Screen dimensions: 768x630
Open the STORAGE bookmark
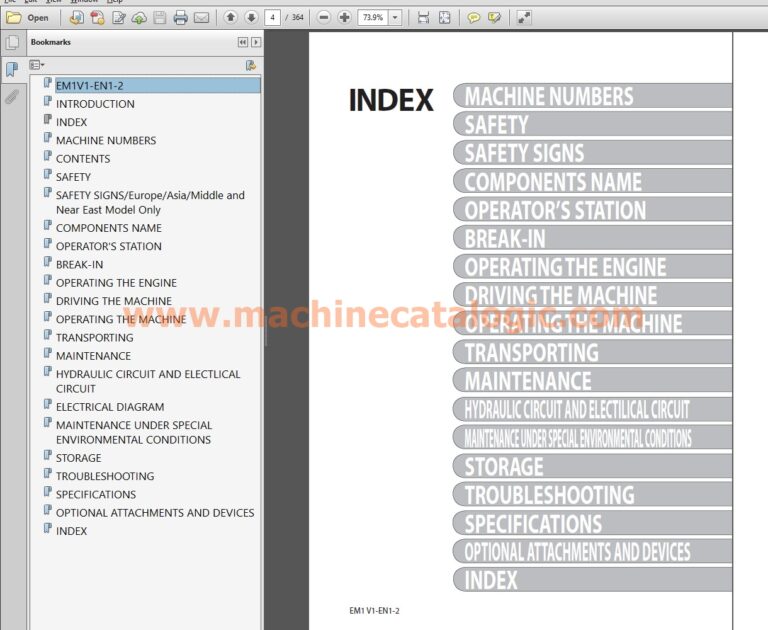click(x=78, y=458)
